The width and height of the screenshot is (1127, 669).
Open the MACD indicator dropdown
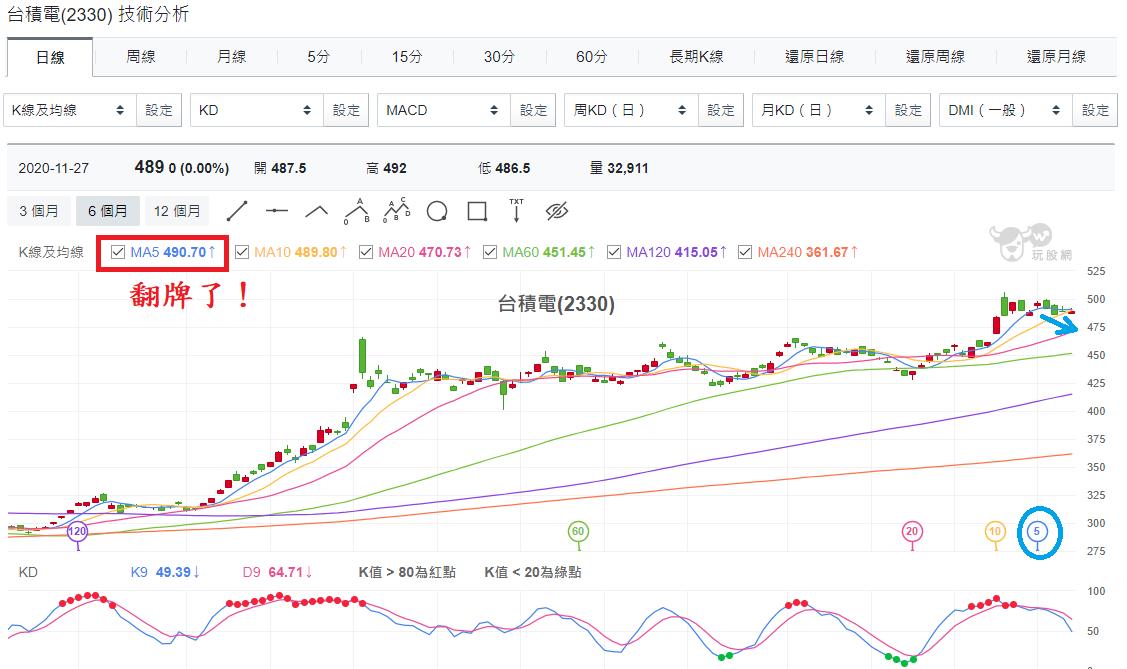click(443, 110)
